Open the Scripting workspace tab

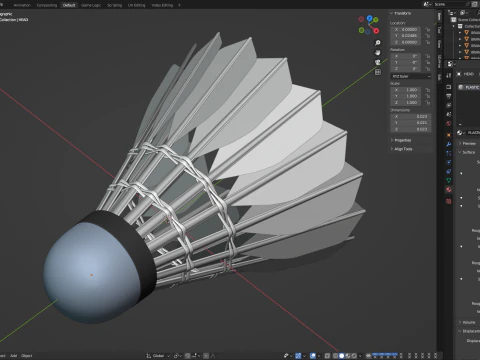pyautogui.click(x=114, y=5)
